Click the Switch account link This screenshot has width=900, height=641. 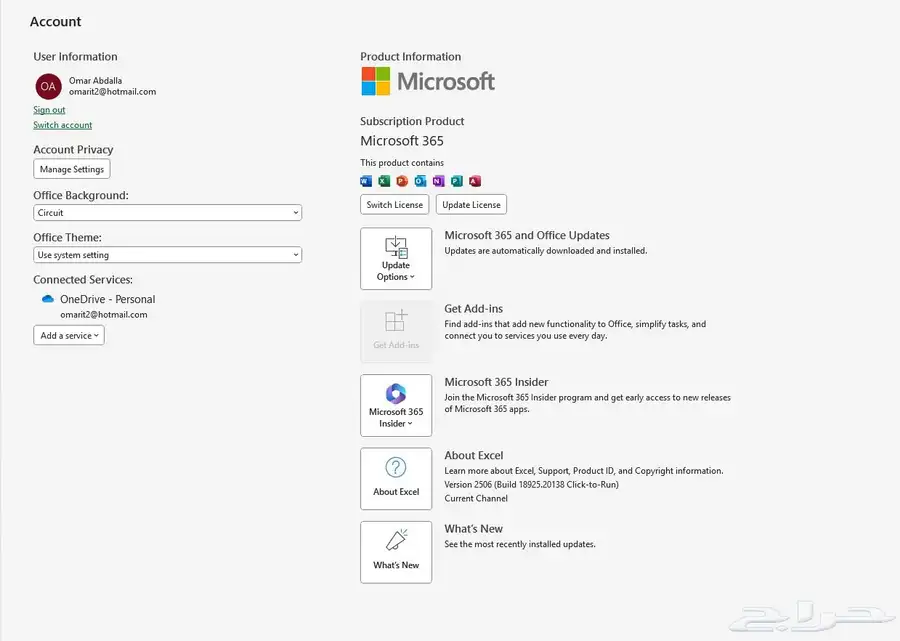click(x=63, y=125)
